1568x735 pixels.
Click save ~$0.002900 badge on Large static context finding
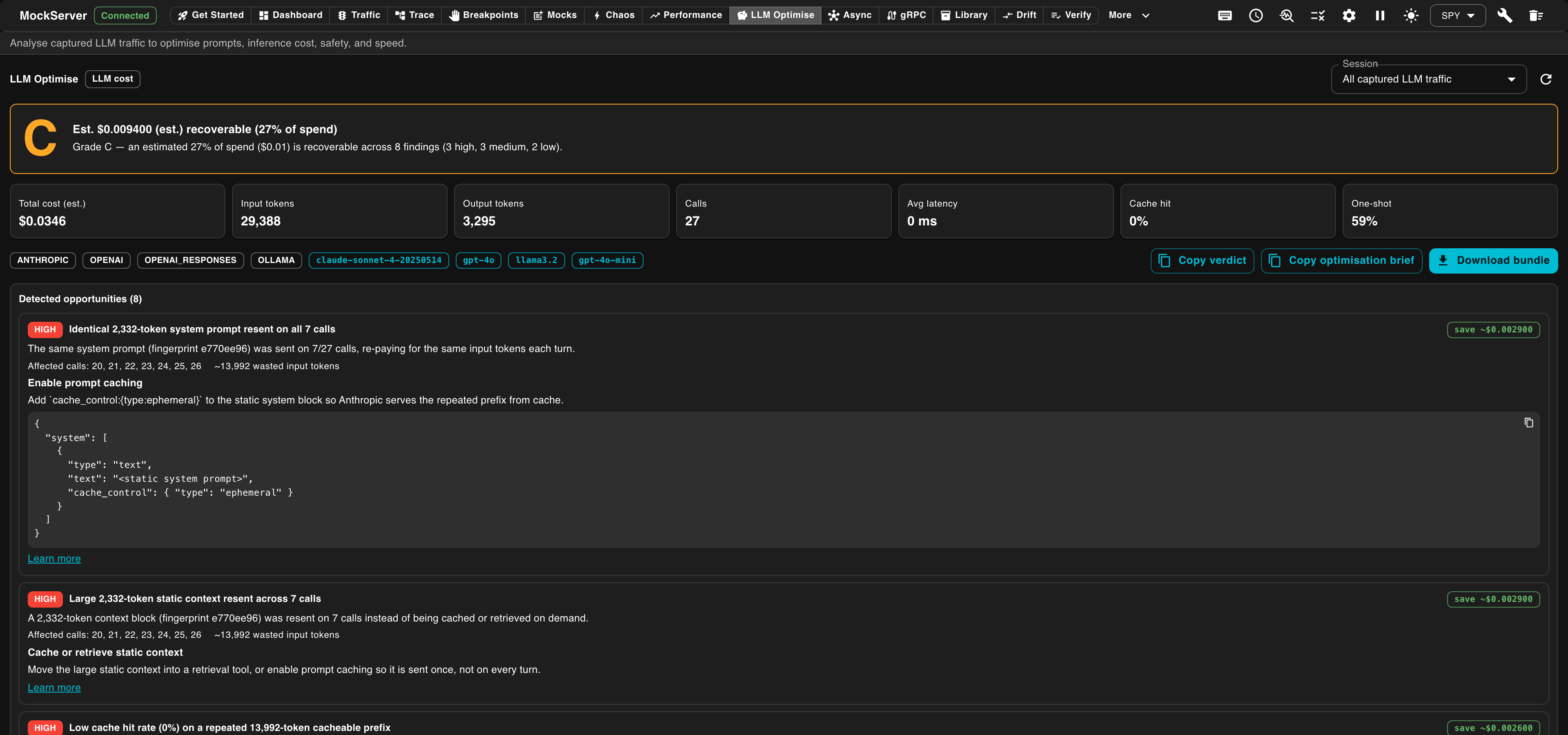click(1493, 599)
